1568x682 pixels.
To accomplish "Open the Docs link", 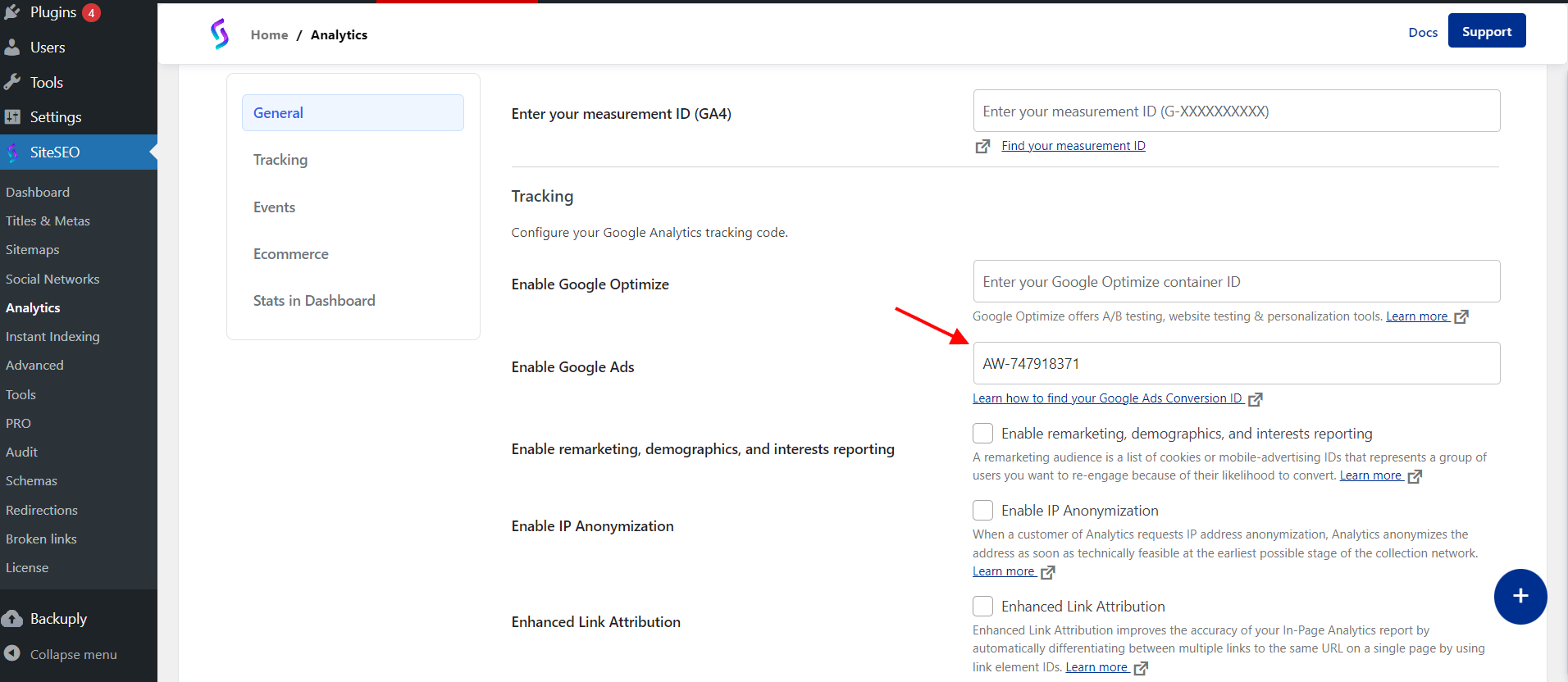I will click(1423, 33).
